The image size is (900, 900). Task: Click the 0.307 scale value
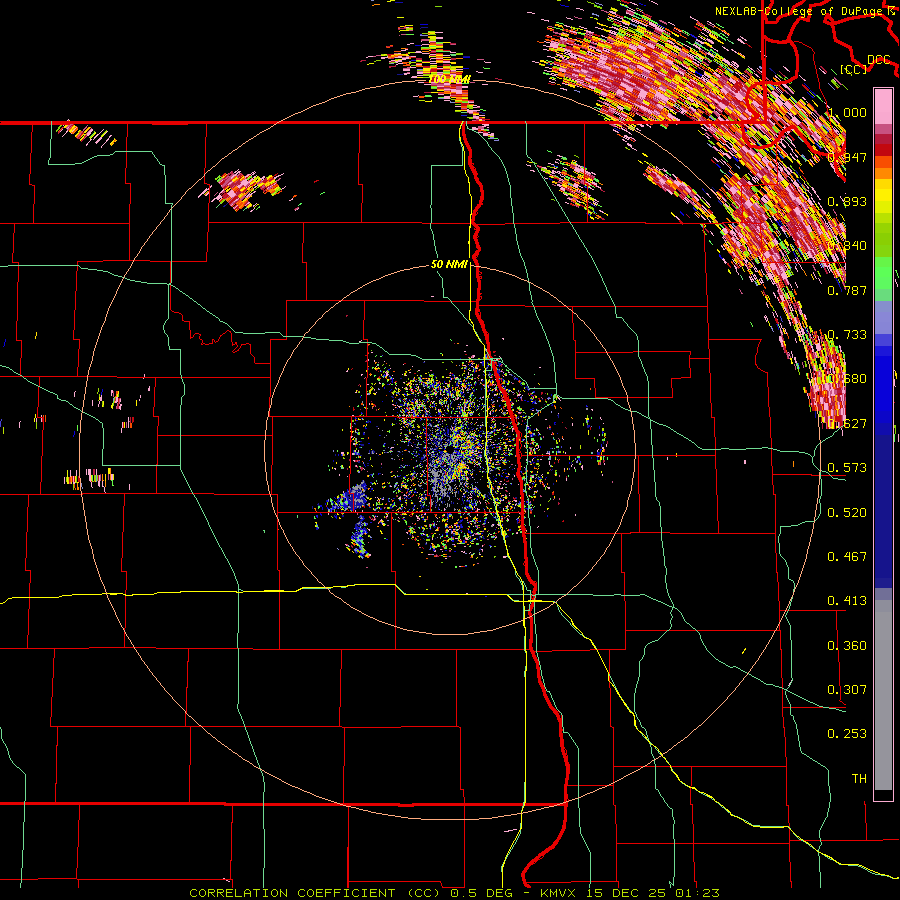[847, 689]
